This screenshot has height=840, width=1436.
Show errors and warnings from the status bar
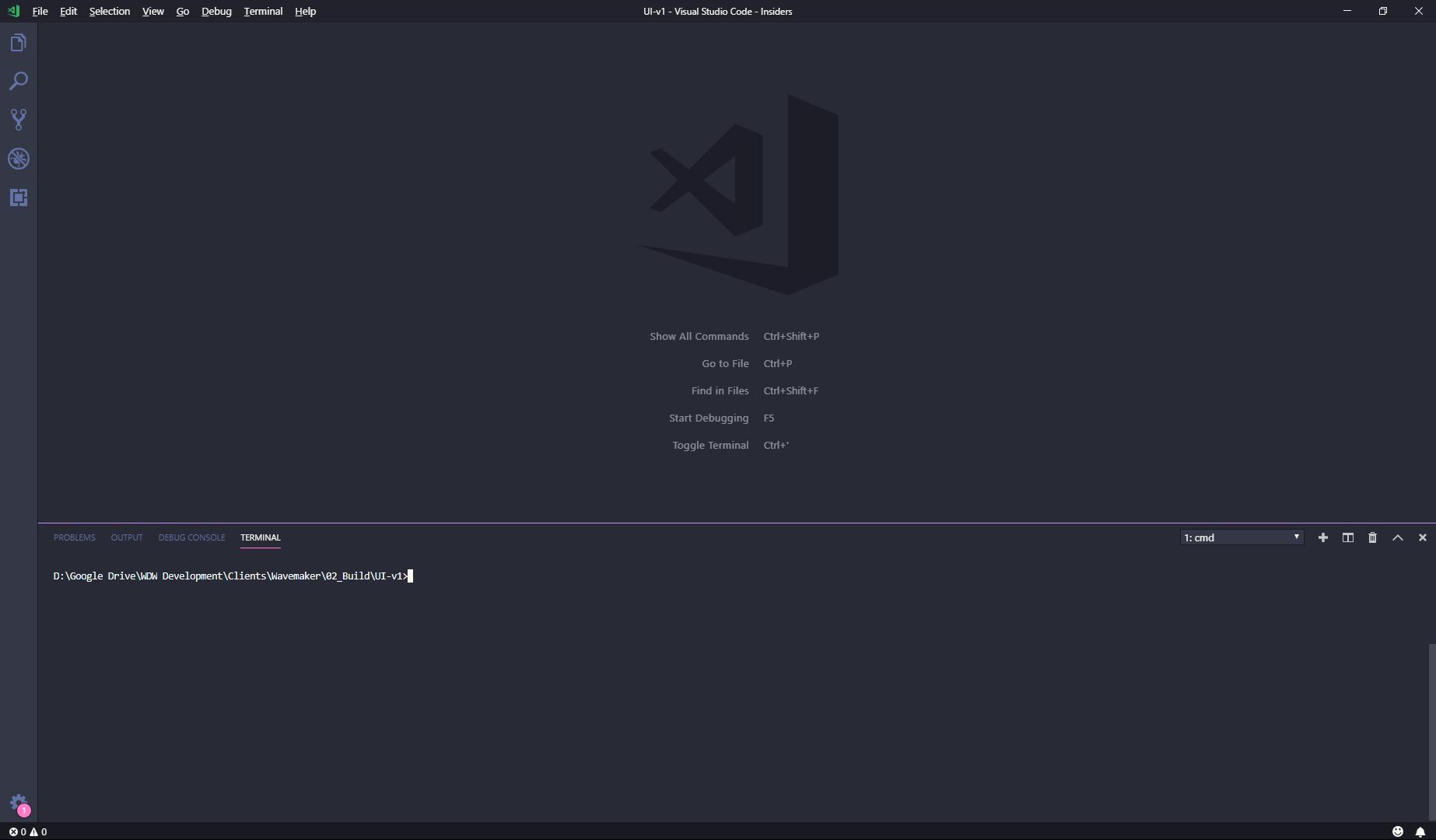coord(26,831)
